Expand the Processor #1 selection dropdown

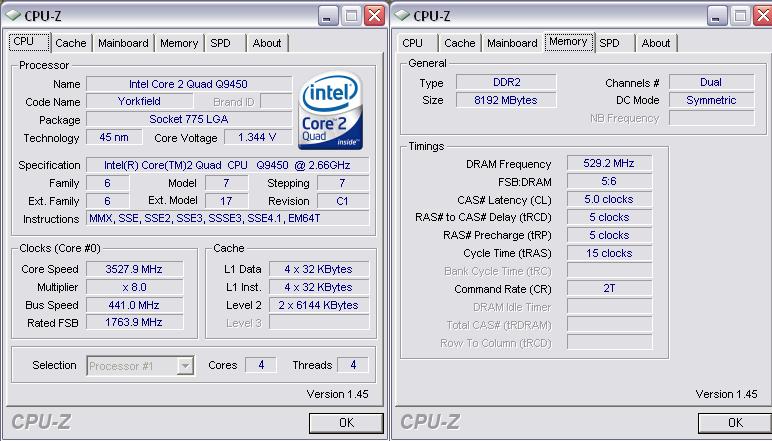[185, 366]
